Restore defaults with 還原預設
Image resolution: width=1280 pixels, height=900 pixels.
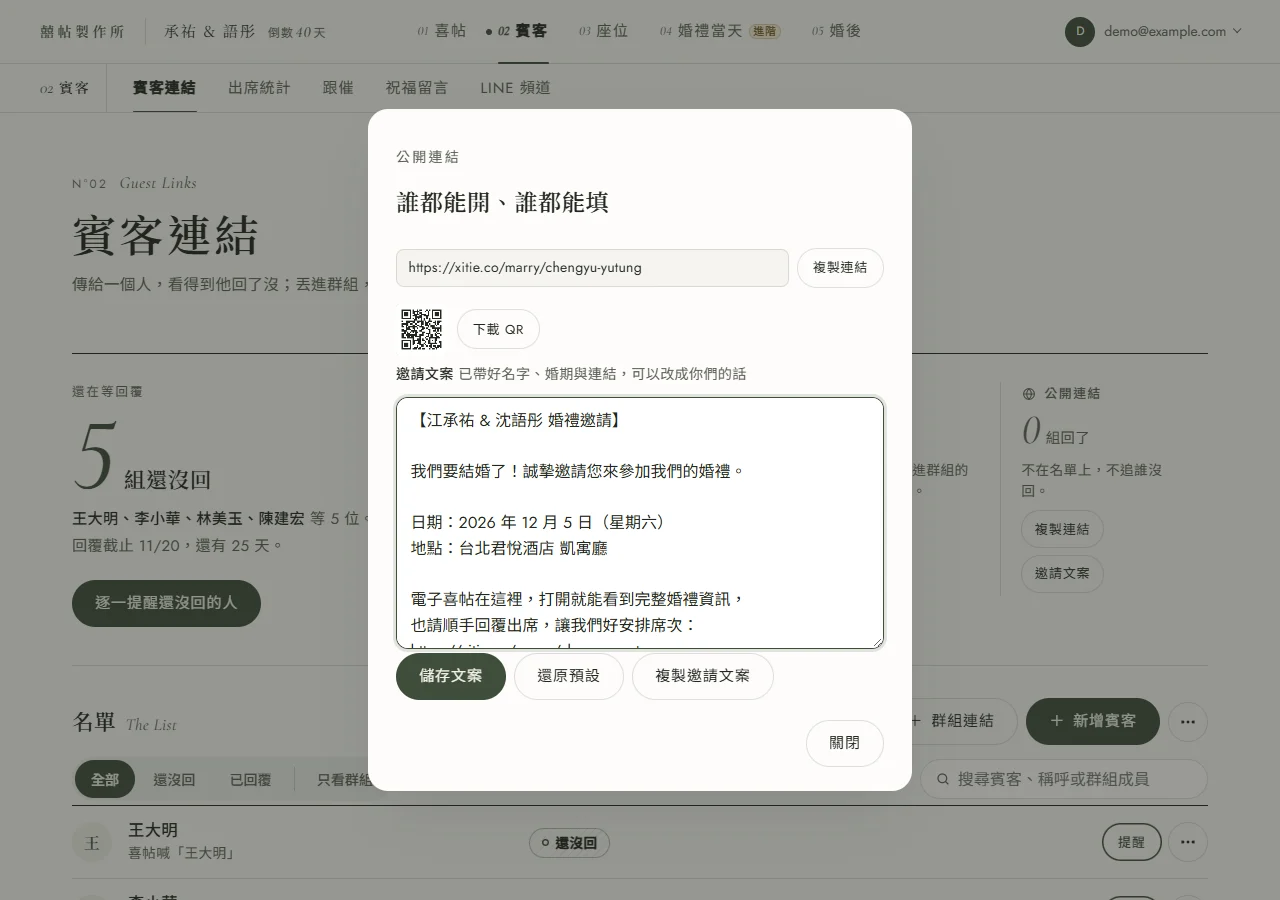[x=569, y=676]
